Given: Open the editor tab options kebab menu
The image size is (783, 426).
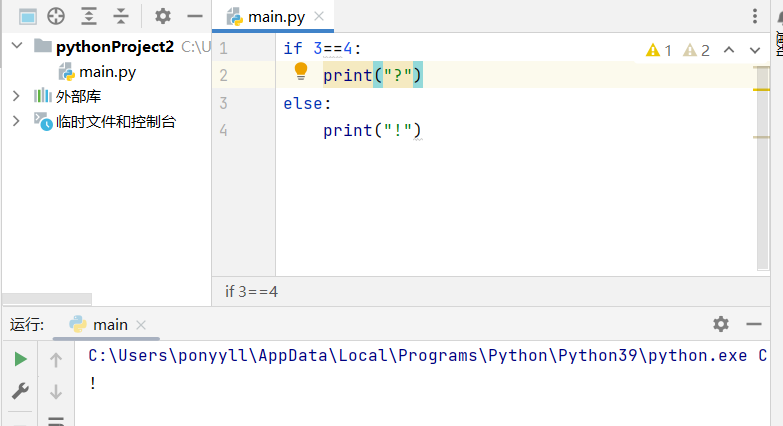Looking at the screenshot, I should (755, 16).
